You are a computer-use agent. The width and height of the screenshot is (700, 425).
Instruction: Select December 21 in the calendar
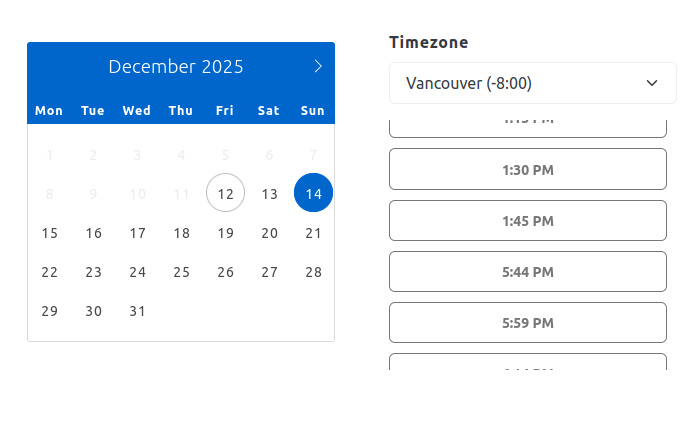click(x=314, y=233)
